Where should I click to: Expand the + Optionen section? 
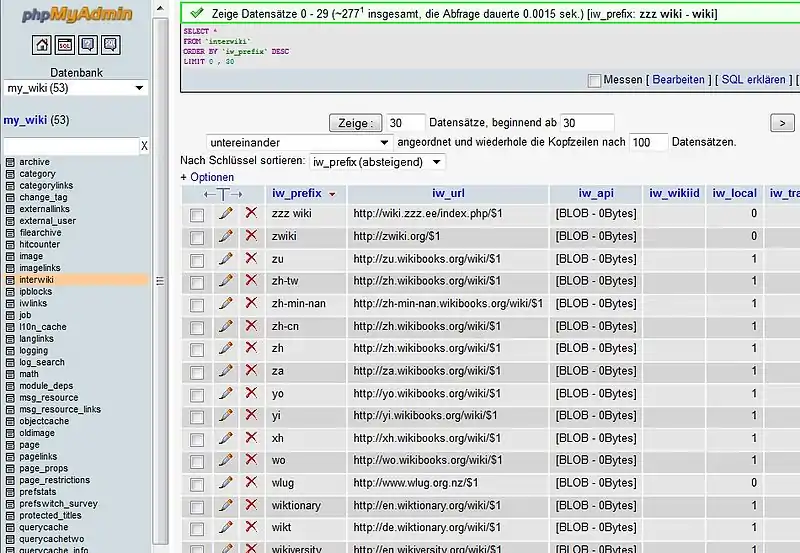tap(207, 177)
